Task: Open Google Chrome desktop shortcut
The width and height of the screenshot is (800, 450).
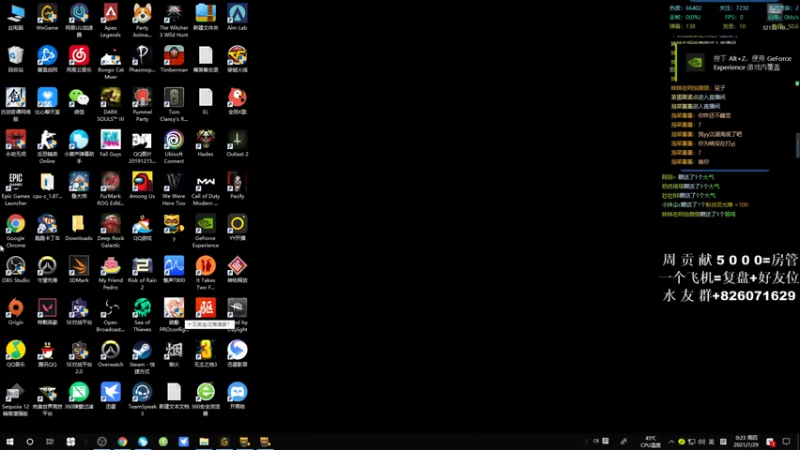Action: tap(15, 231)
